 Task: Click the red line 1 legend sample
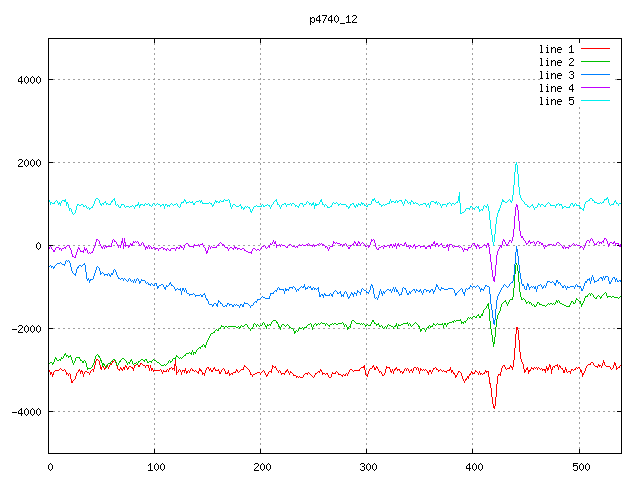(x=595, y=49)
